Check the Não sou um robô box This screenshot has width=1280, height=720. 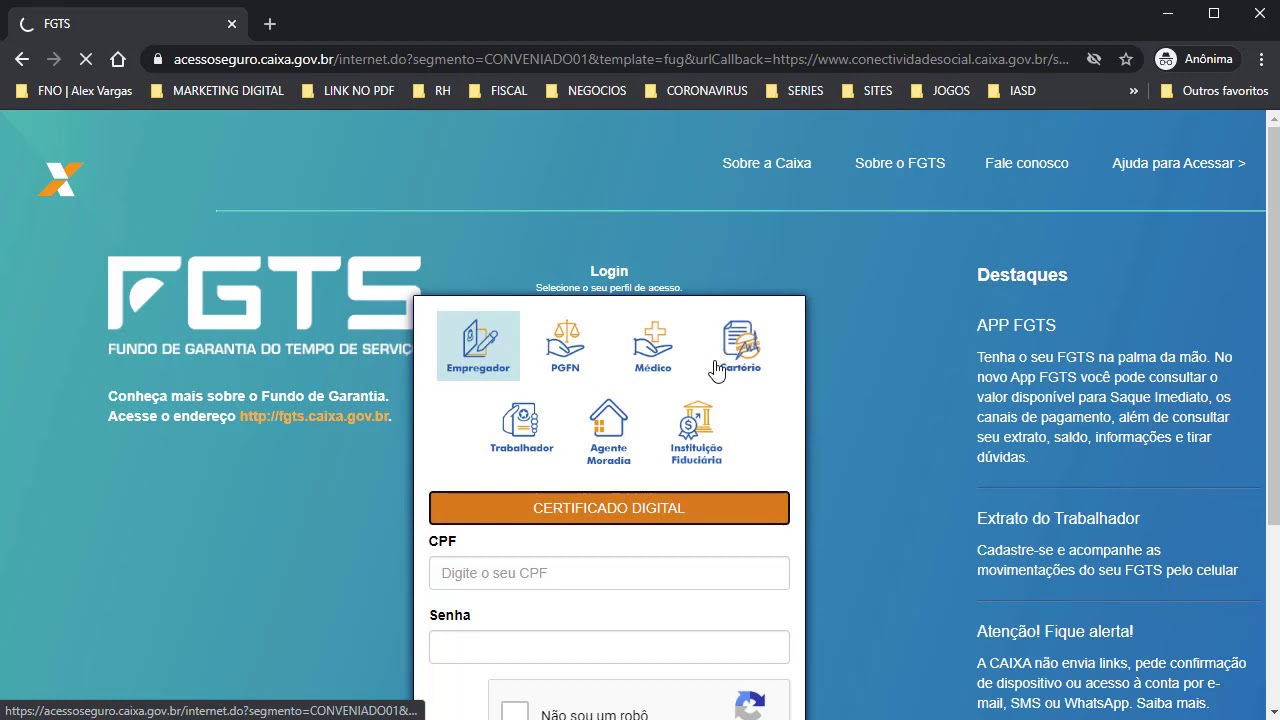coord(515,712)
